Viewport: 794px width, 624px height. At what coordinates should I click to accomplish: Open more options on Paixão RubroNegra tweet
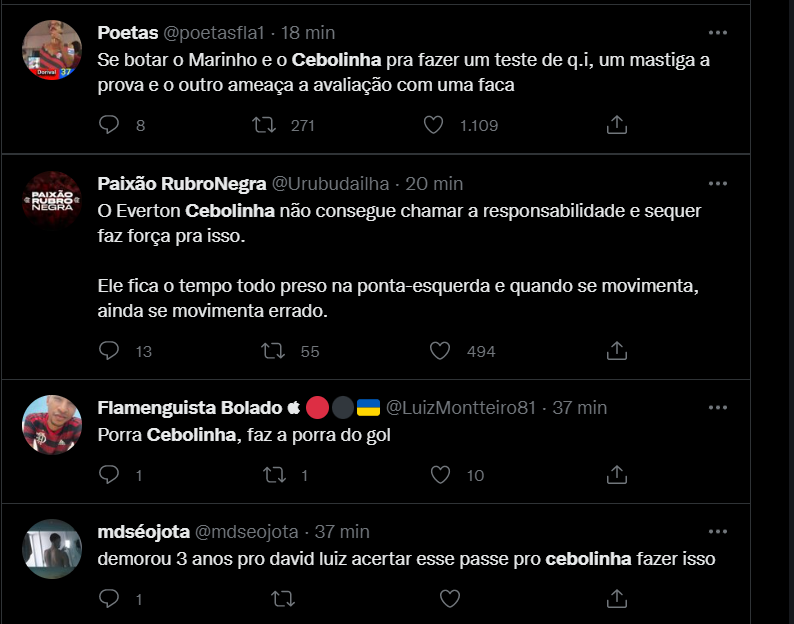[718, 183]
